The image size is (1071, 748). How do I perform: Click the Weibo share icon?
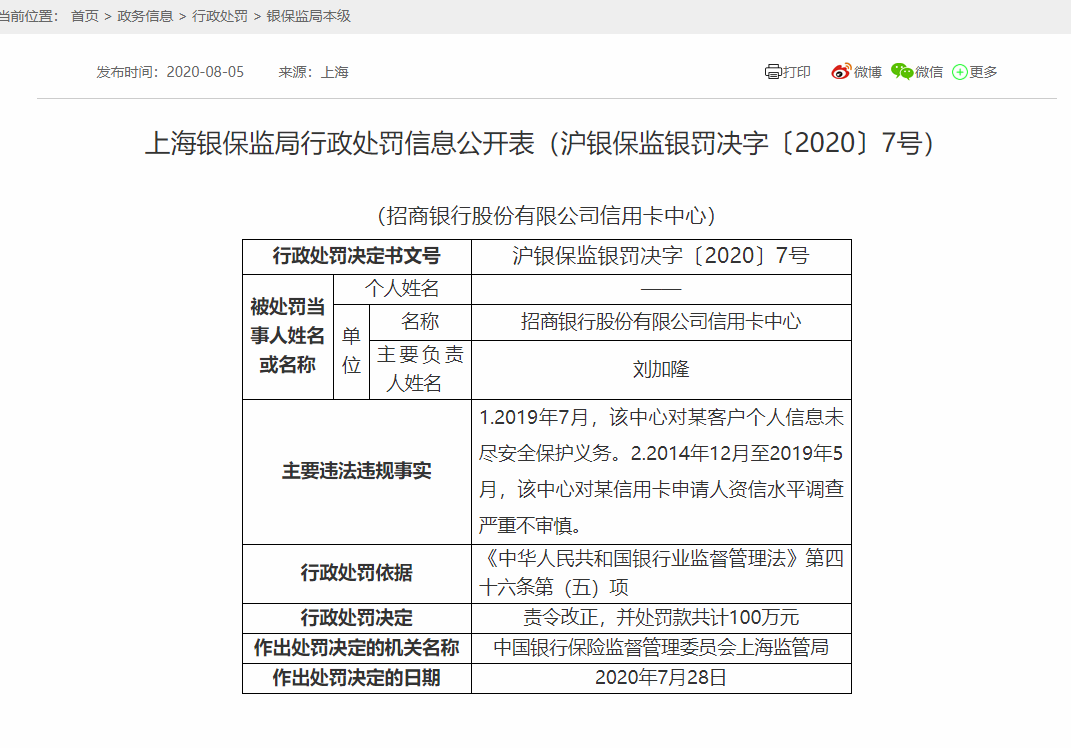(x=841, y=71)
